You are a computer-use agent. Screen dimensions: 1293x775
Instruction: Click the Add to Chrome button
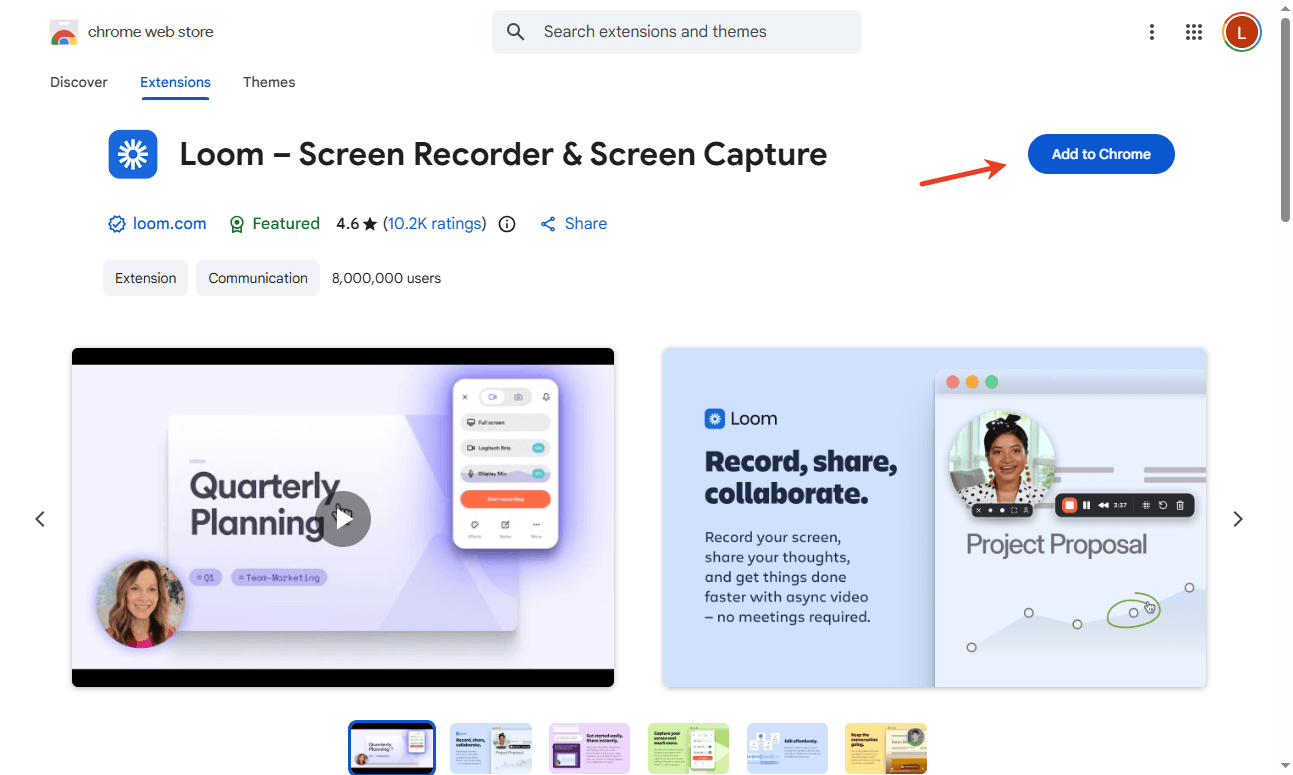coord(1101,154)
